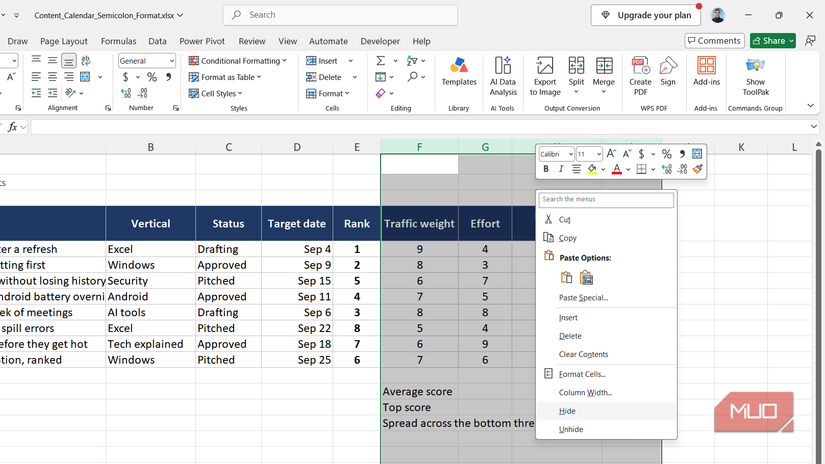Screen dimensions: 825x464
Task: Select Unhide in the context menu
Action: point(606,429)
